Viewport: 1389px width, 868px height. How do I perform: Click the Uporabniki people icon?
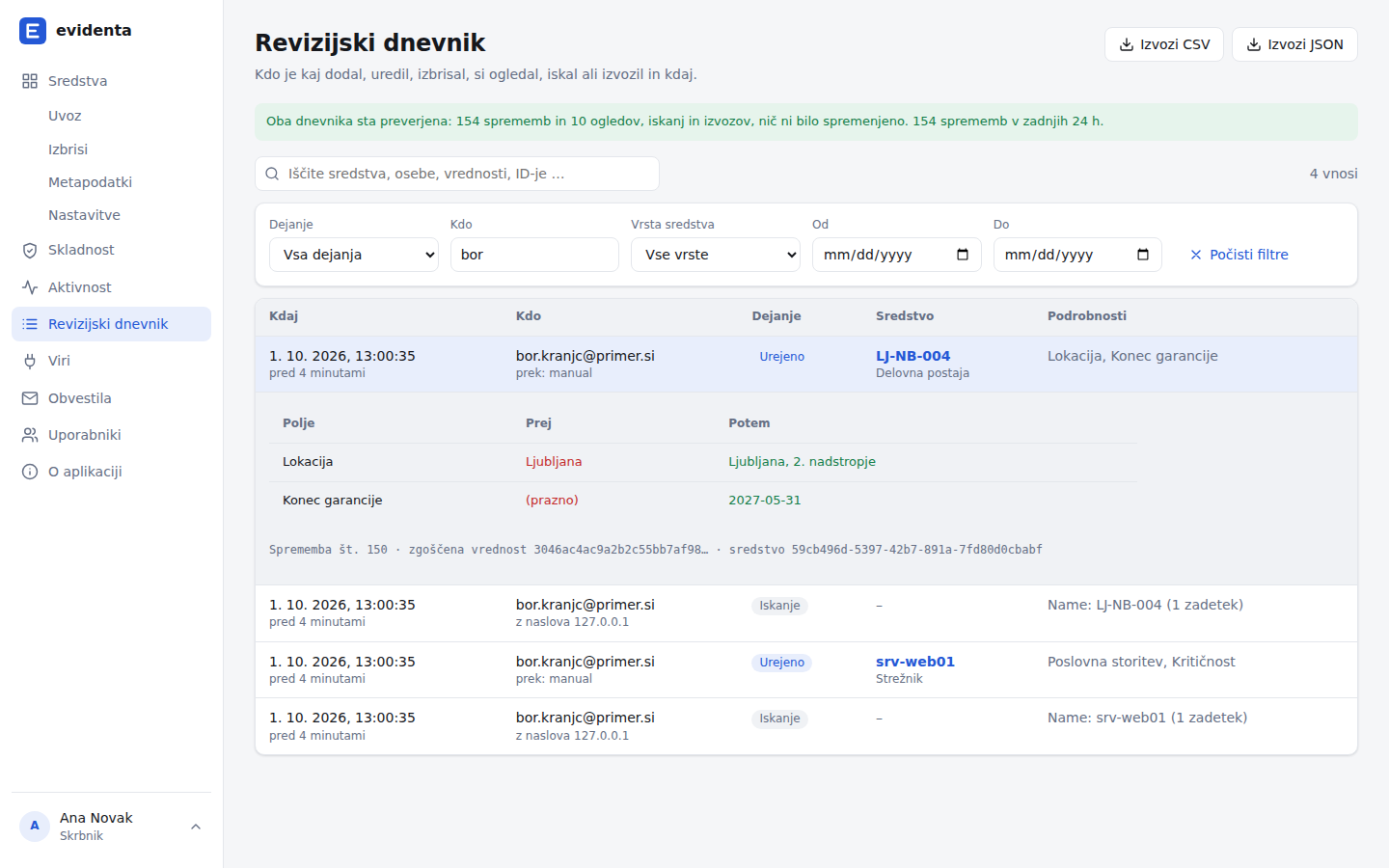[x=30, y=435]
